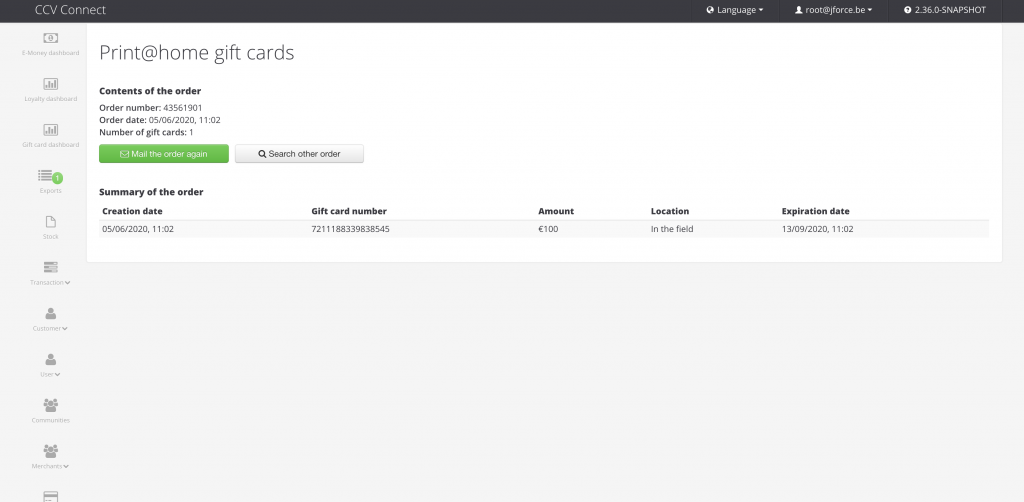Expand the Transaction sidebar submenu label
Image resolution: width=1024 pixels, height=502 pixels.
coord(50,283)
